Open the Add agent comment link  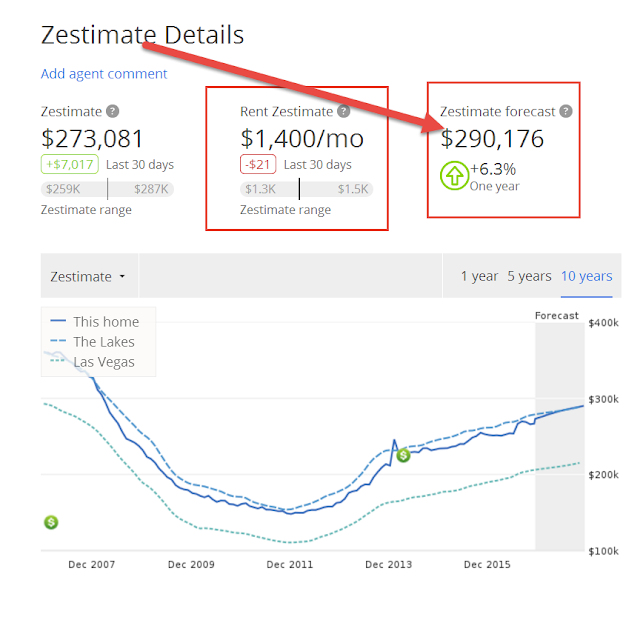104,74
